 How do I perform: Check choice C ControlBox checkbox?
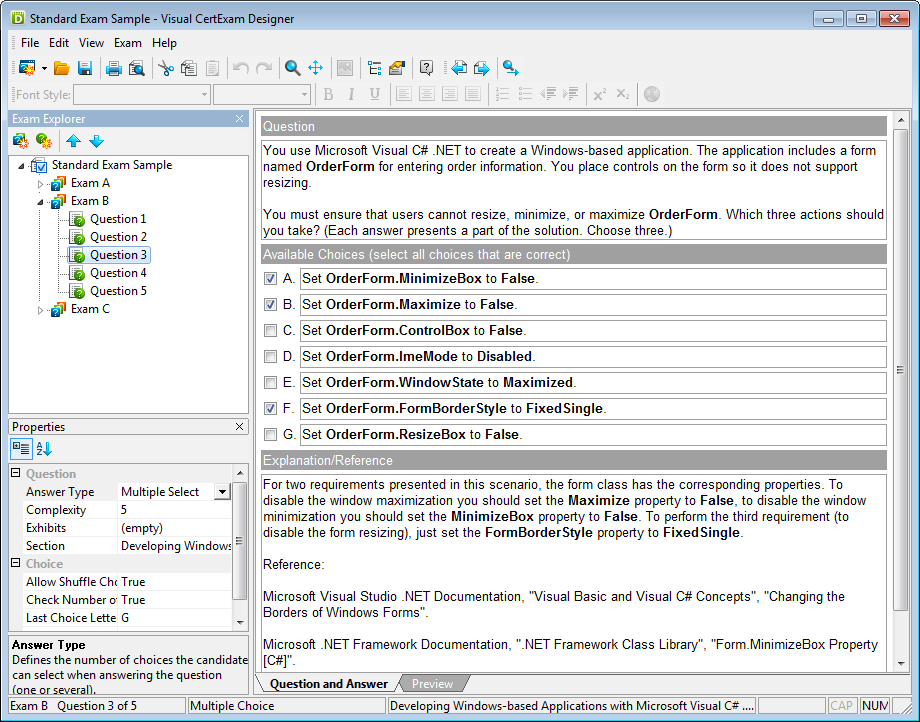pos(270,330)
